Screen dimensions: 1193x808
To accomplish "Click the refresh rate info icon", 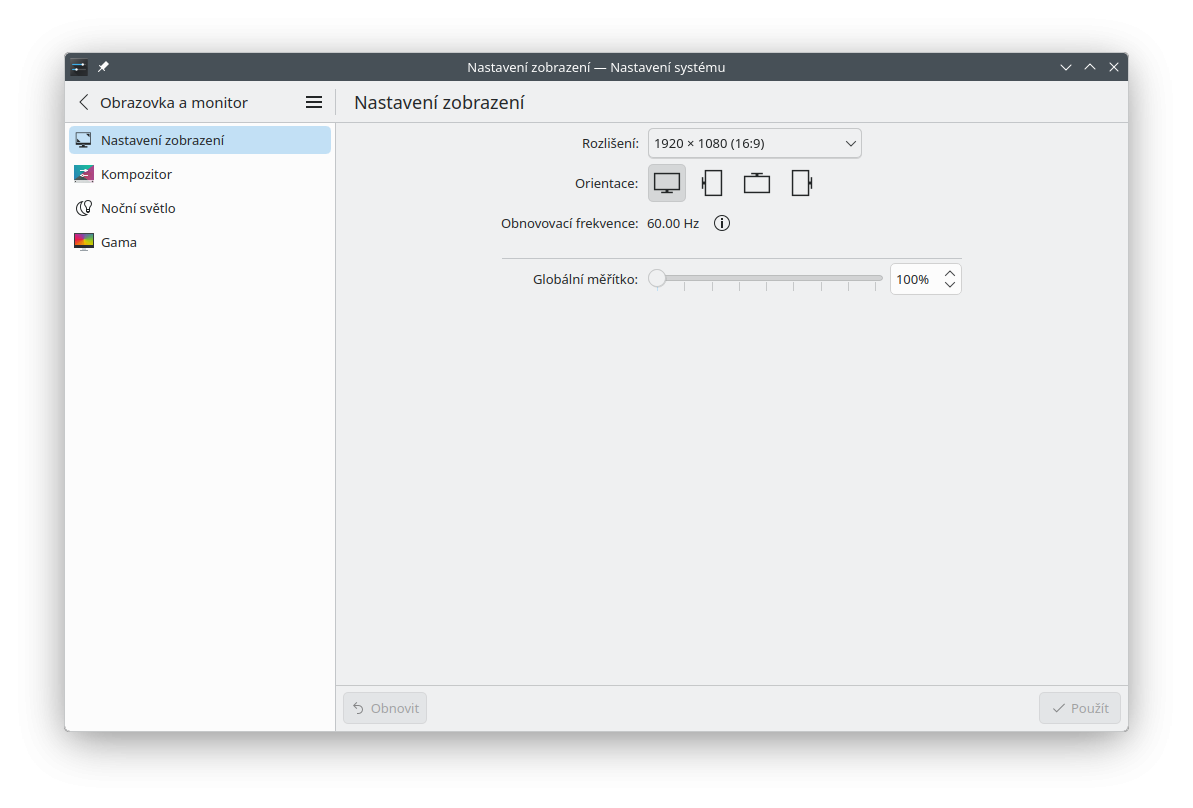I will (x=722, y=223).
